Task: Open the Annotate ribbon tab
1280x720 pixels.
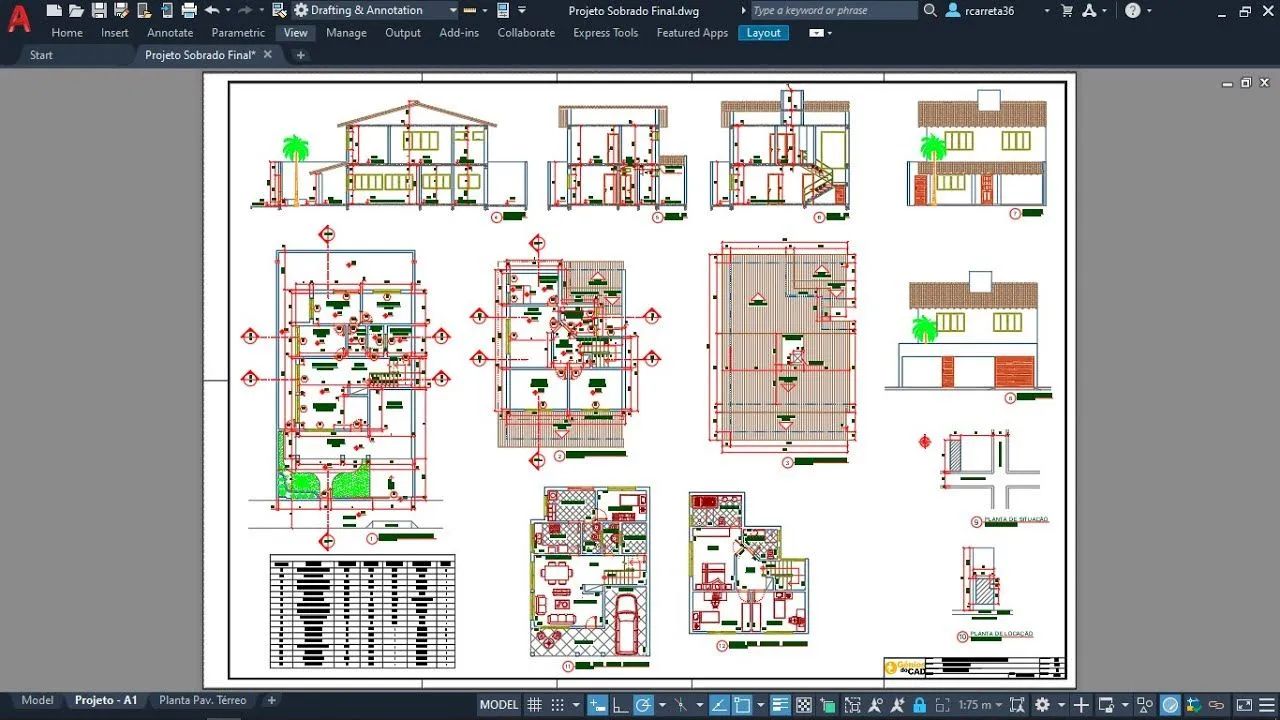Action: [170, 32]
